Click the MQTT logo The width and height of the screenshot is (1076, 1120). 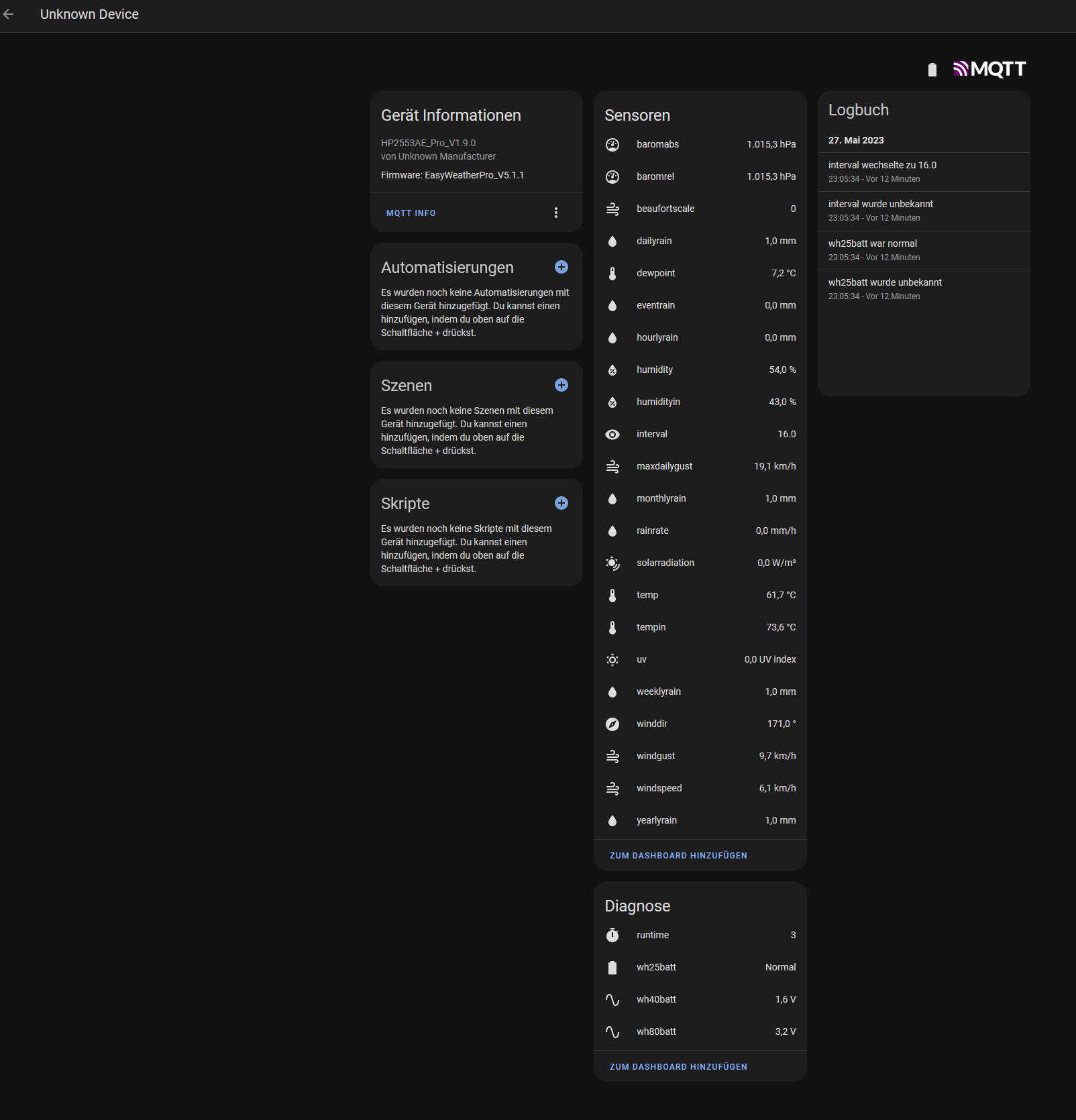click(989, 68)
